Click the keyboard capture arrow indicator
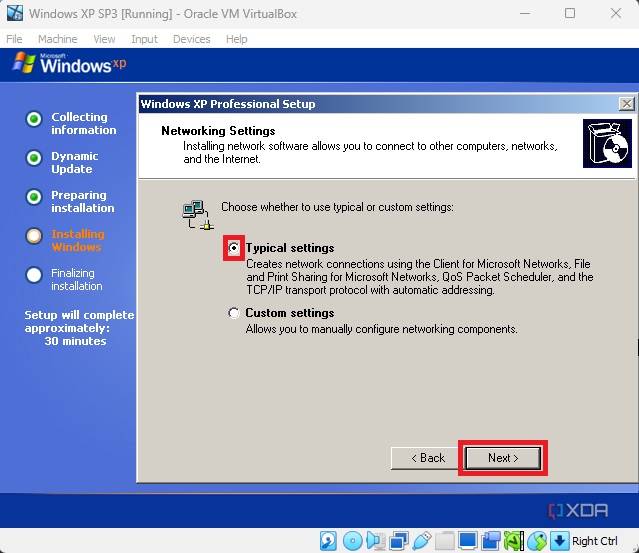Screen dimensions: 639x553 tap(560, 541)
